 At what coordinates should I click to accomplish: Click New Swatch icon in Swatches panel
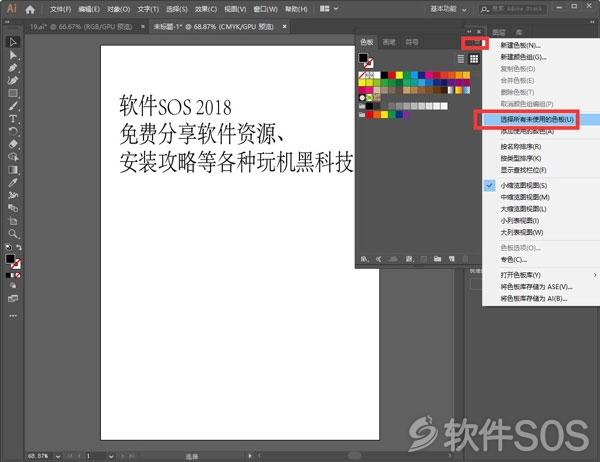[452, 259]
